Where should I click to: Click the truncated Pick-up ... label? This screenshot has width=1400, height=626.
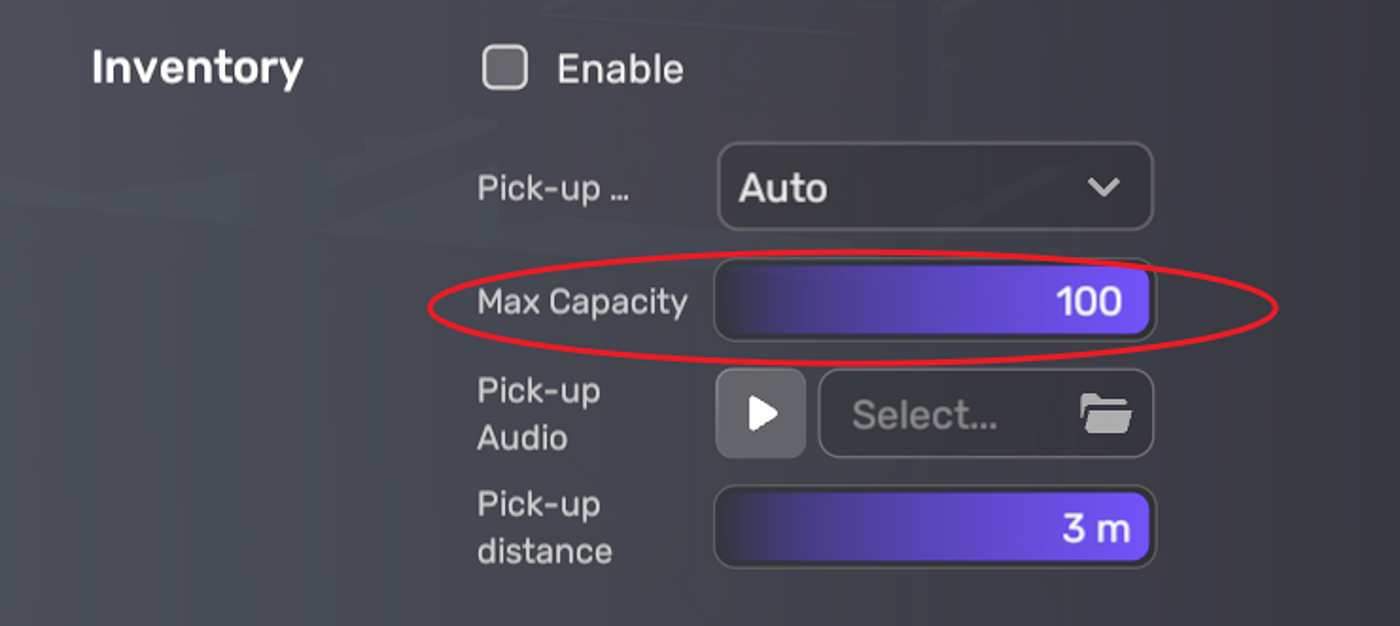click(x=553, y=188)
